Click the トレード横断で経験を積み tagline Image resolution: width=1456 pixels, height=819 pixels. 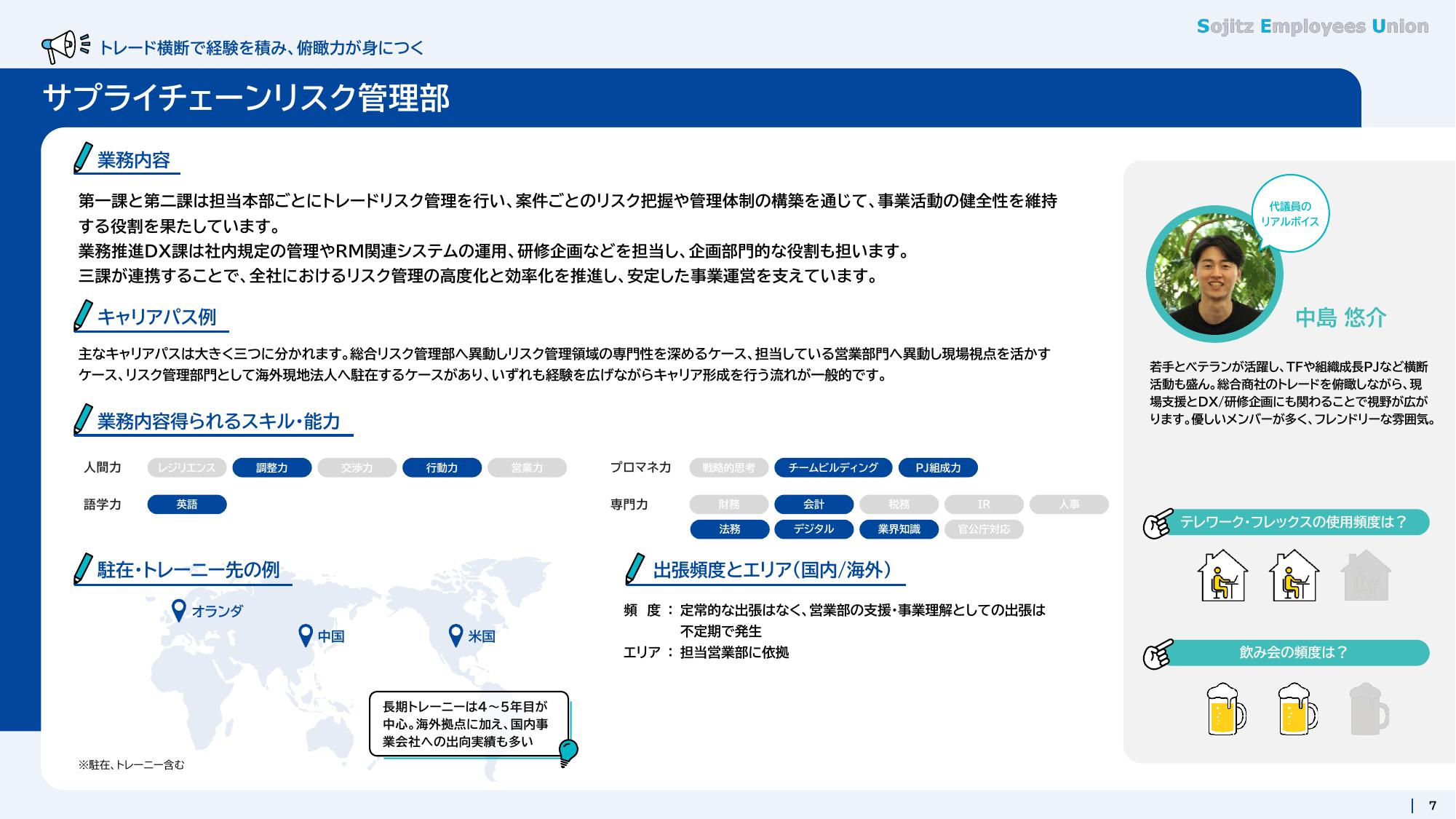click(261, 48)
